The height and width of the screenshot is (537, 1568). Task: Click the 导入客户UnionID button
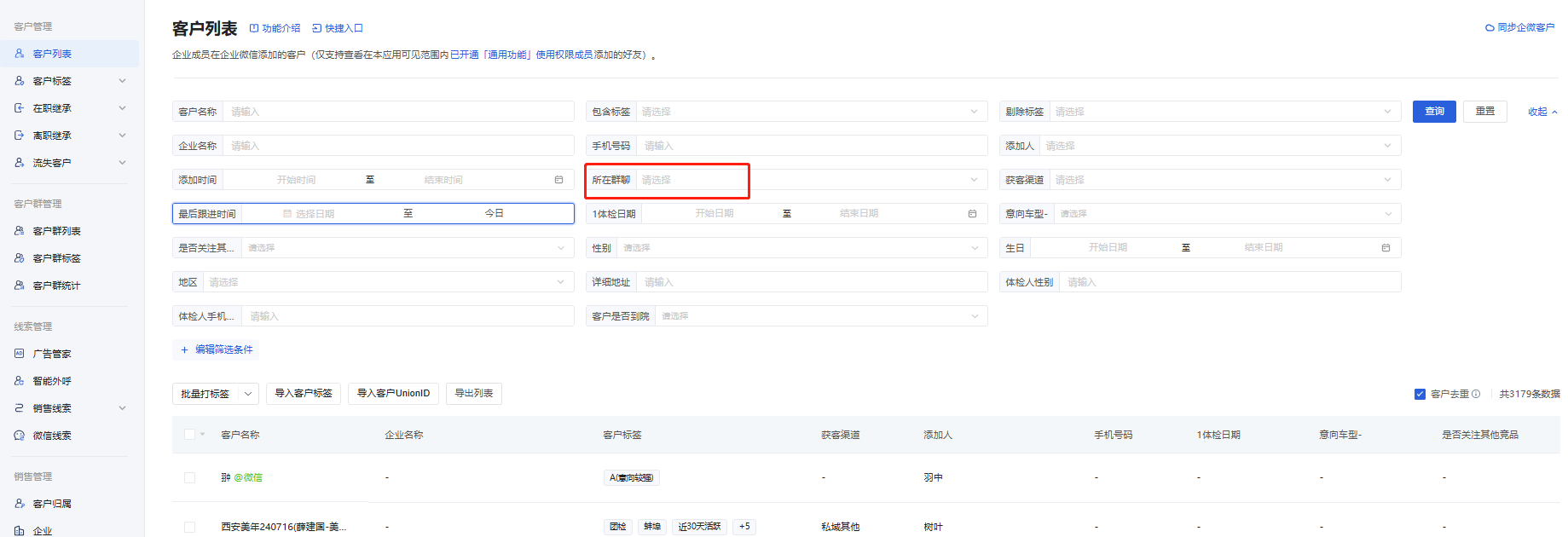[393, 394]
